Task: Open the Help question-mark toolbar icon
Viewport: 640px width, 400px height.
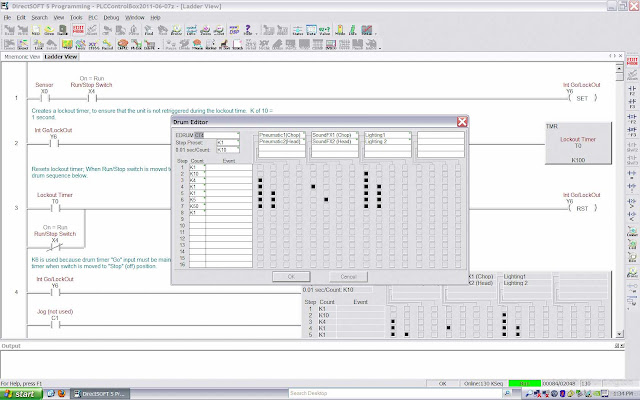Action: tap(248, 30)
